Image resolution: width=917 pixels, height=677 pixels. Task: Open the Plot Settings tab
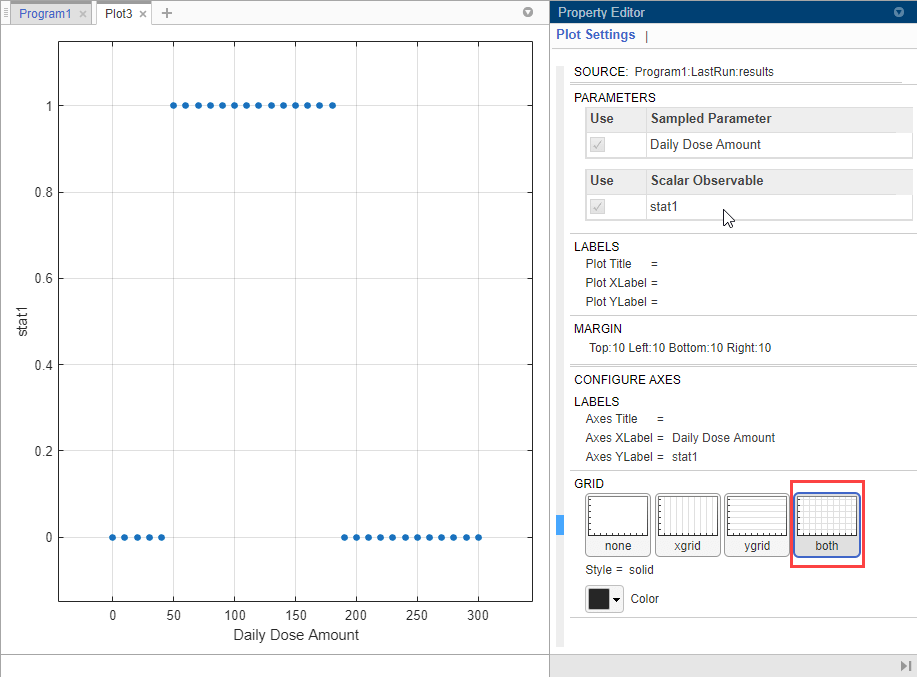(595, 34)
